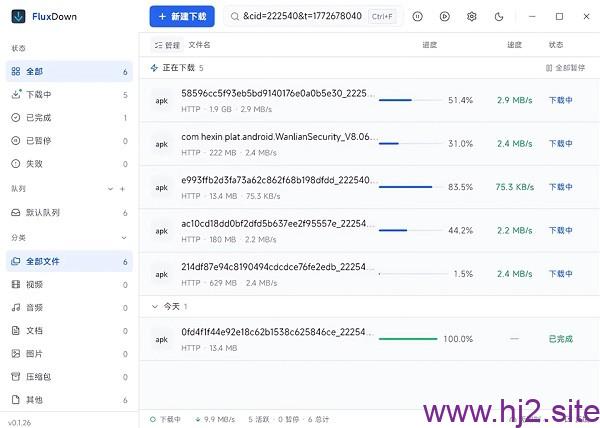Screen dimensions: 600x428
Task: Open settings via the gear icon
Action: click(x=472, y=16)
